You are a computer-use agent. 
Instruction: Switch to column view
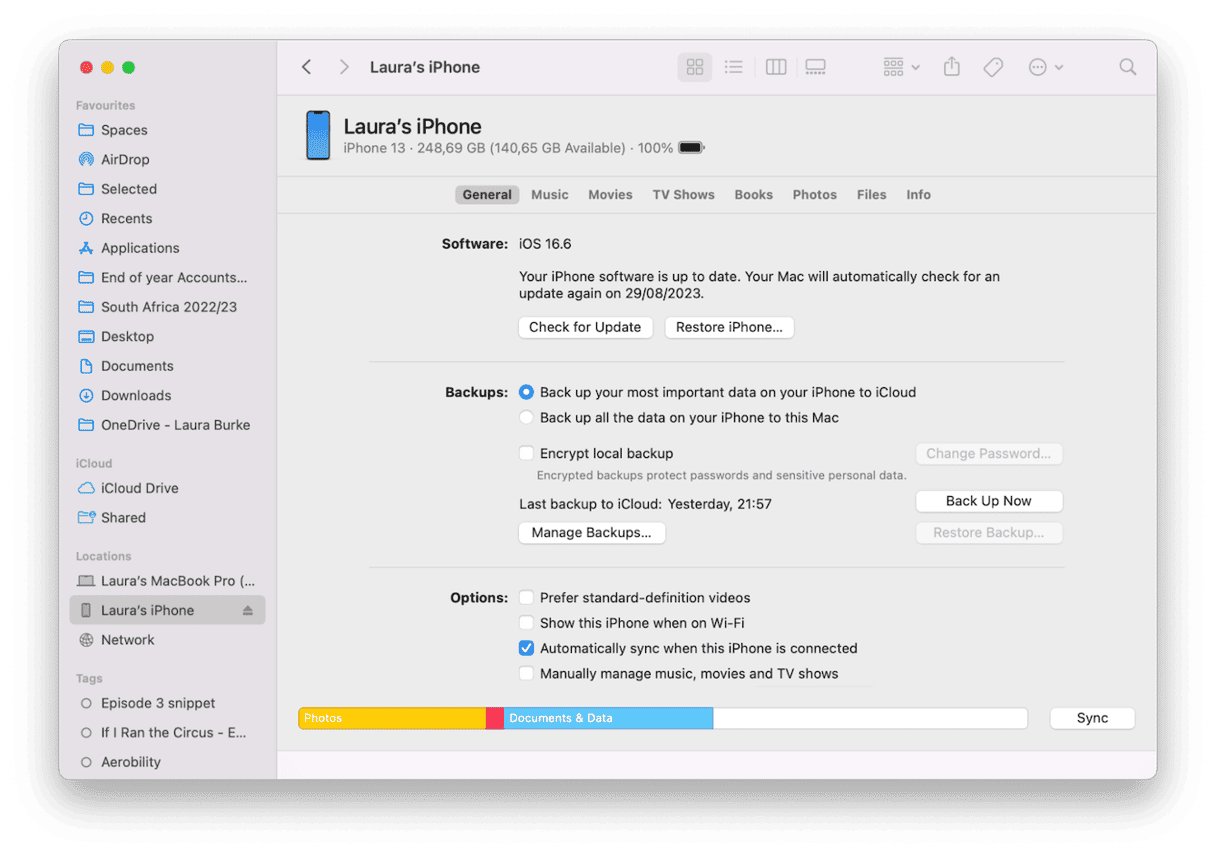[x=775, y=66]
